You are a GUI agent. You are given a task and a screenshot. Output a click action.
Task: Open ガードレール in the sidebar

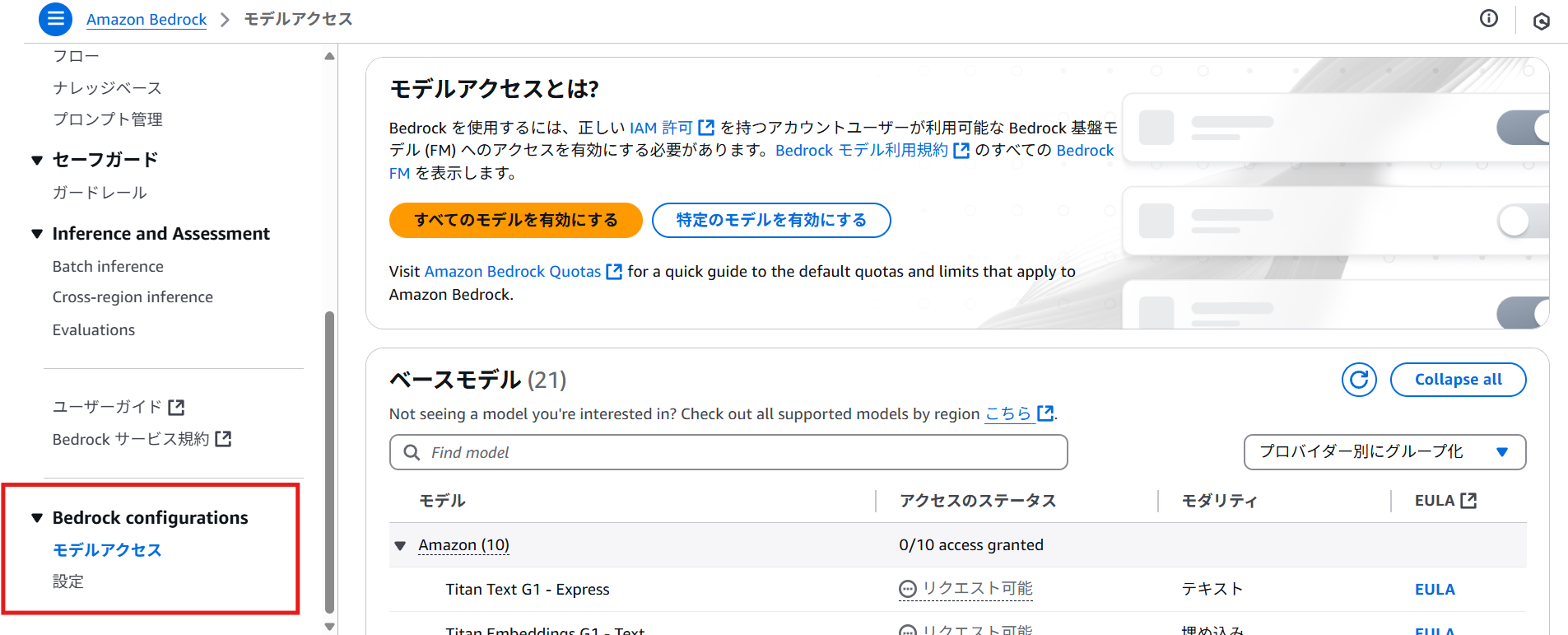click(100, 193)
